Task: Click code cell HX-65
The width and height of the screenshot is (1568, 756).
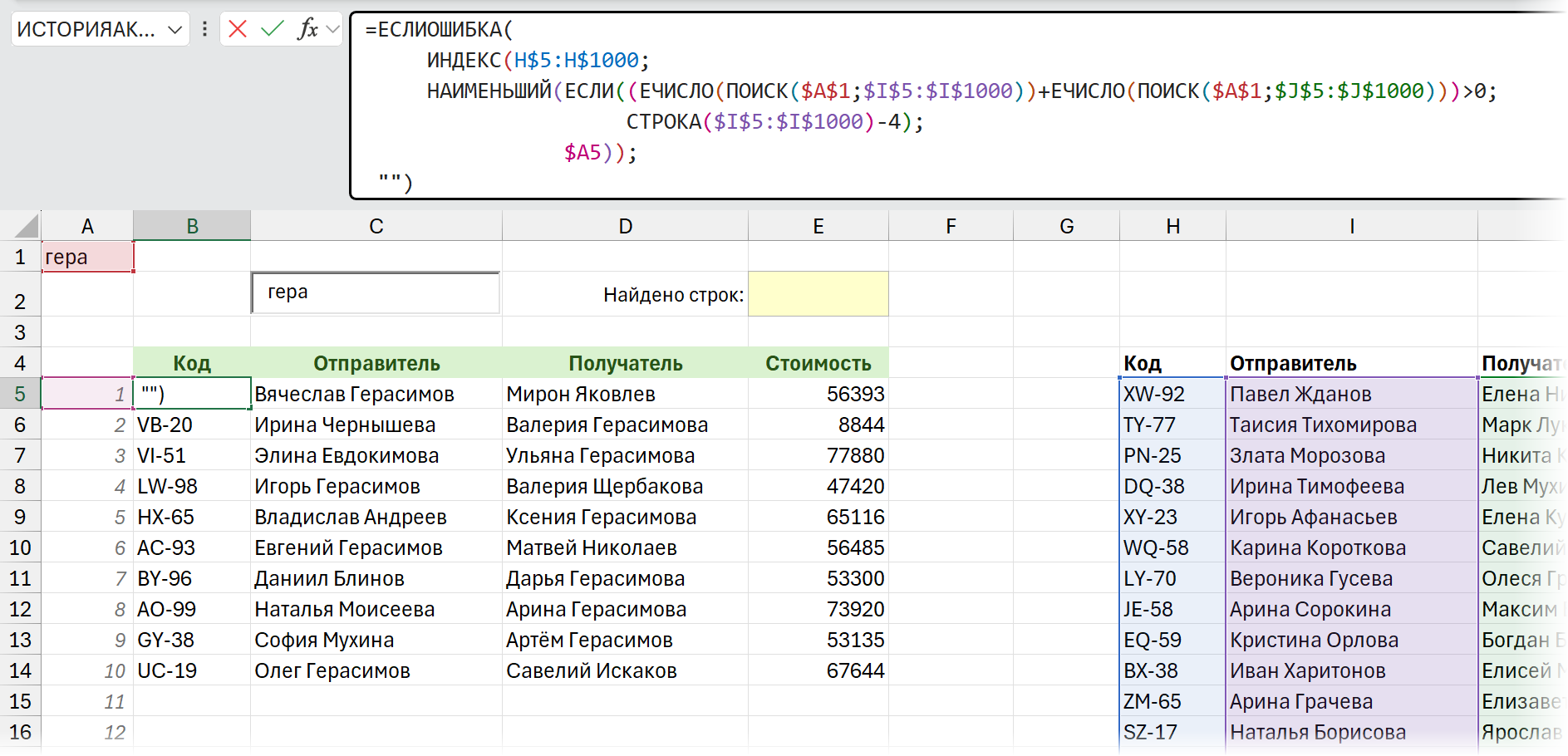Action: 192,517
